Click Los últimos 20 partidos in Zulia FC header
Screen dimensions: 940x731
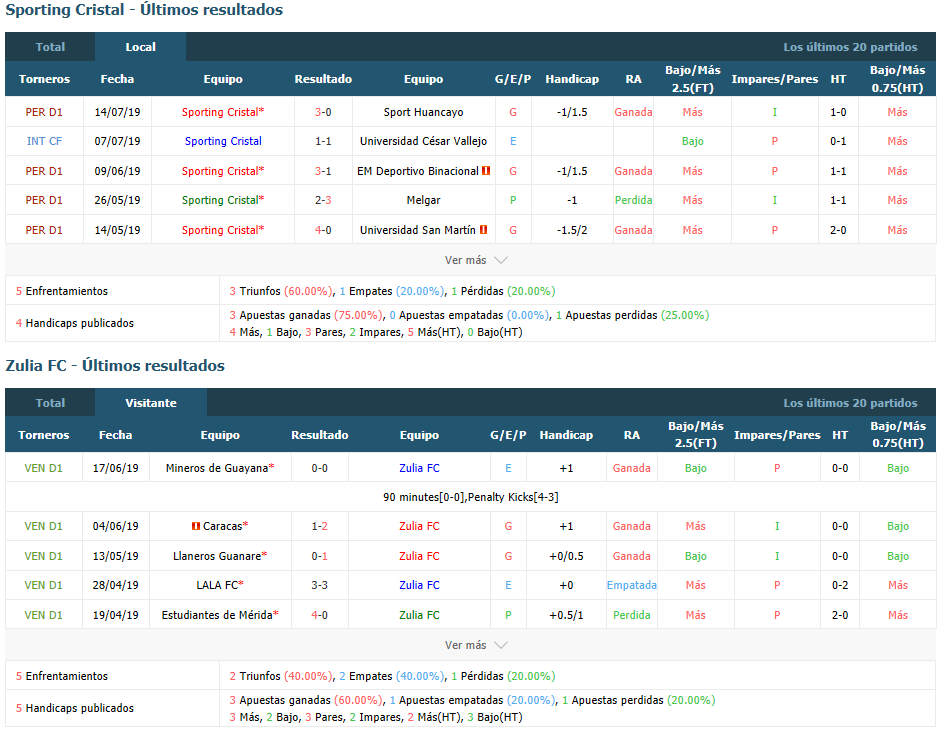[x=850, y=403]
